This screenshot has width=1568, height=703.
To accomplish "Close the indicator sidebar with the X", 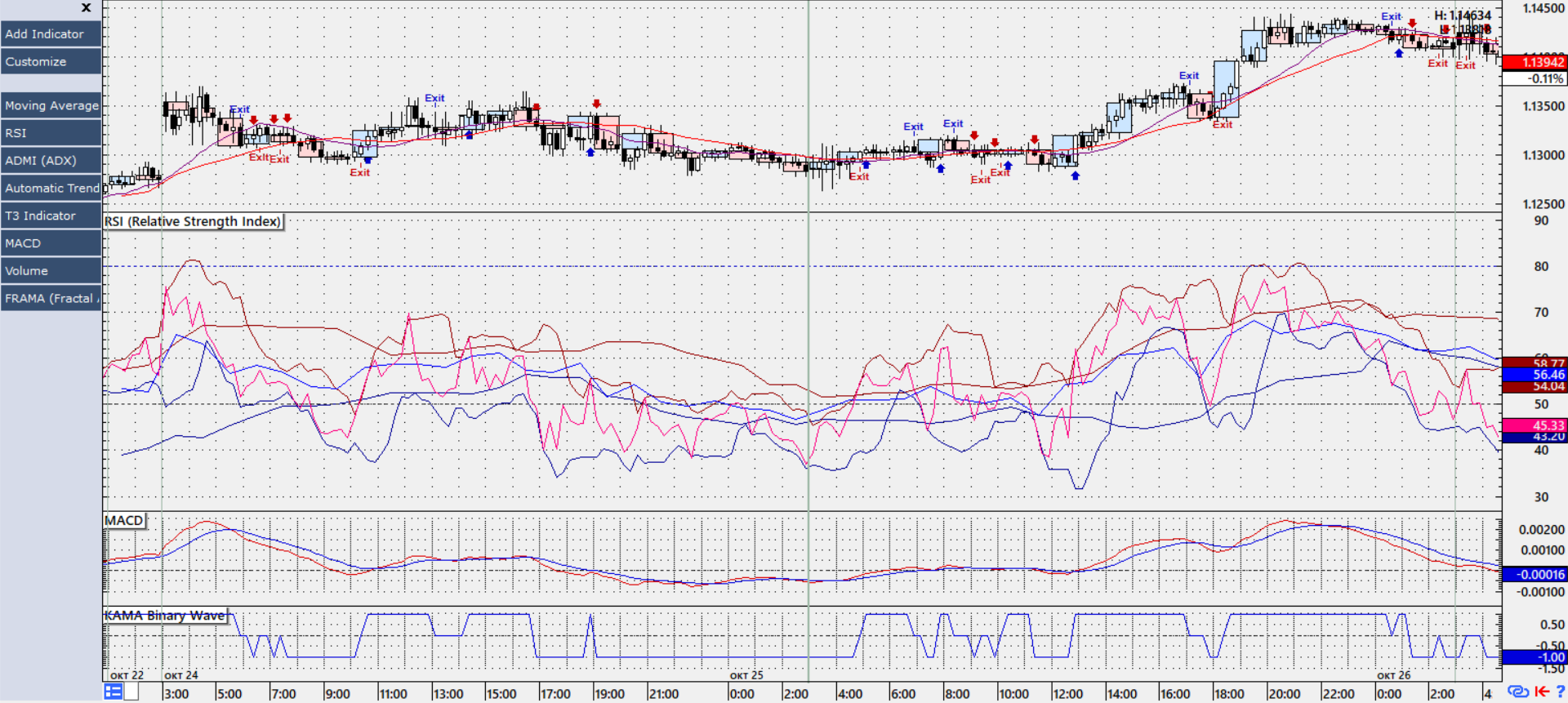I will (86, 8).
